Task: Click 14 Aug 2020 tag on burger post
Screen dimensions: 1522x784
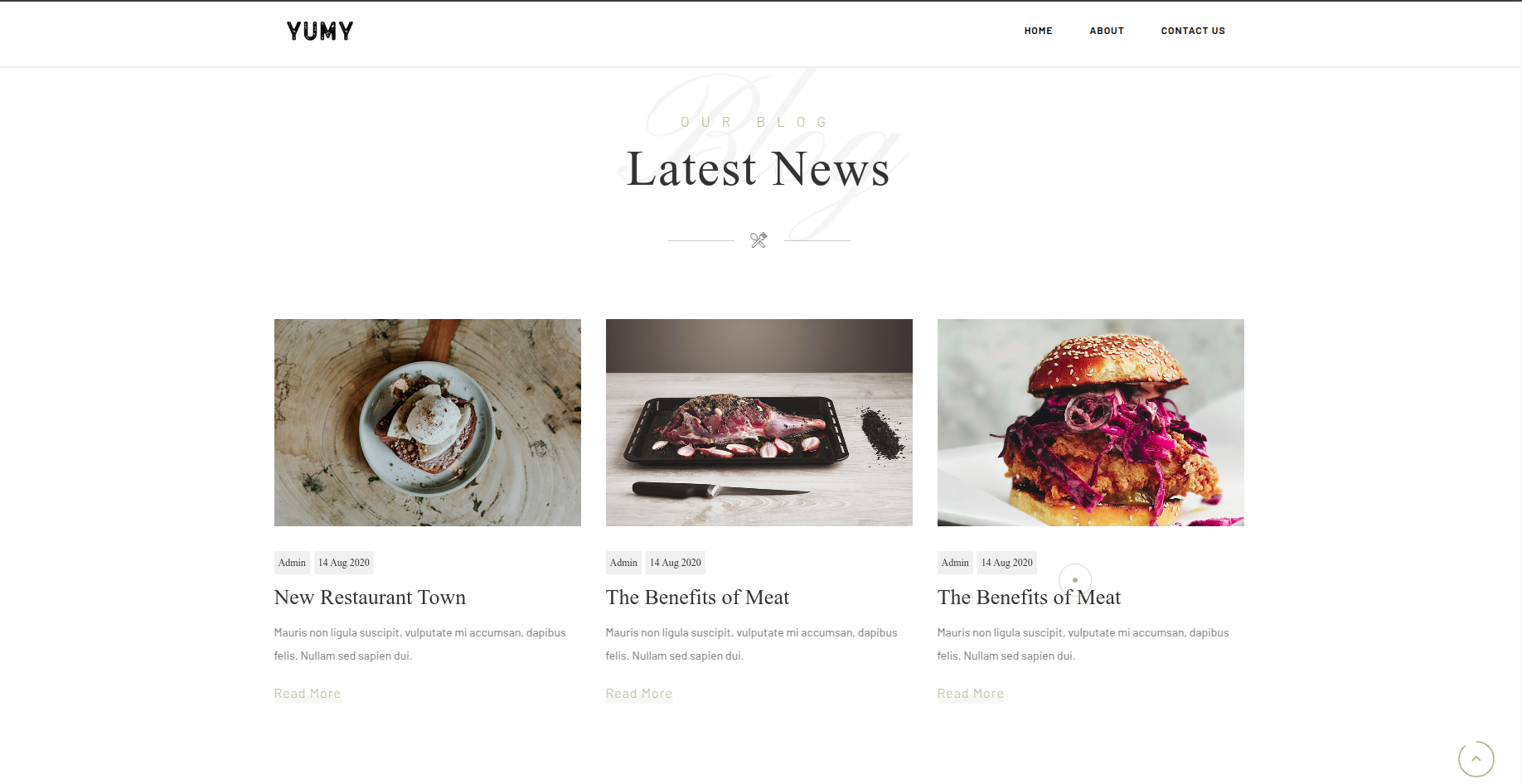Action: [1007, 563]
